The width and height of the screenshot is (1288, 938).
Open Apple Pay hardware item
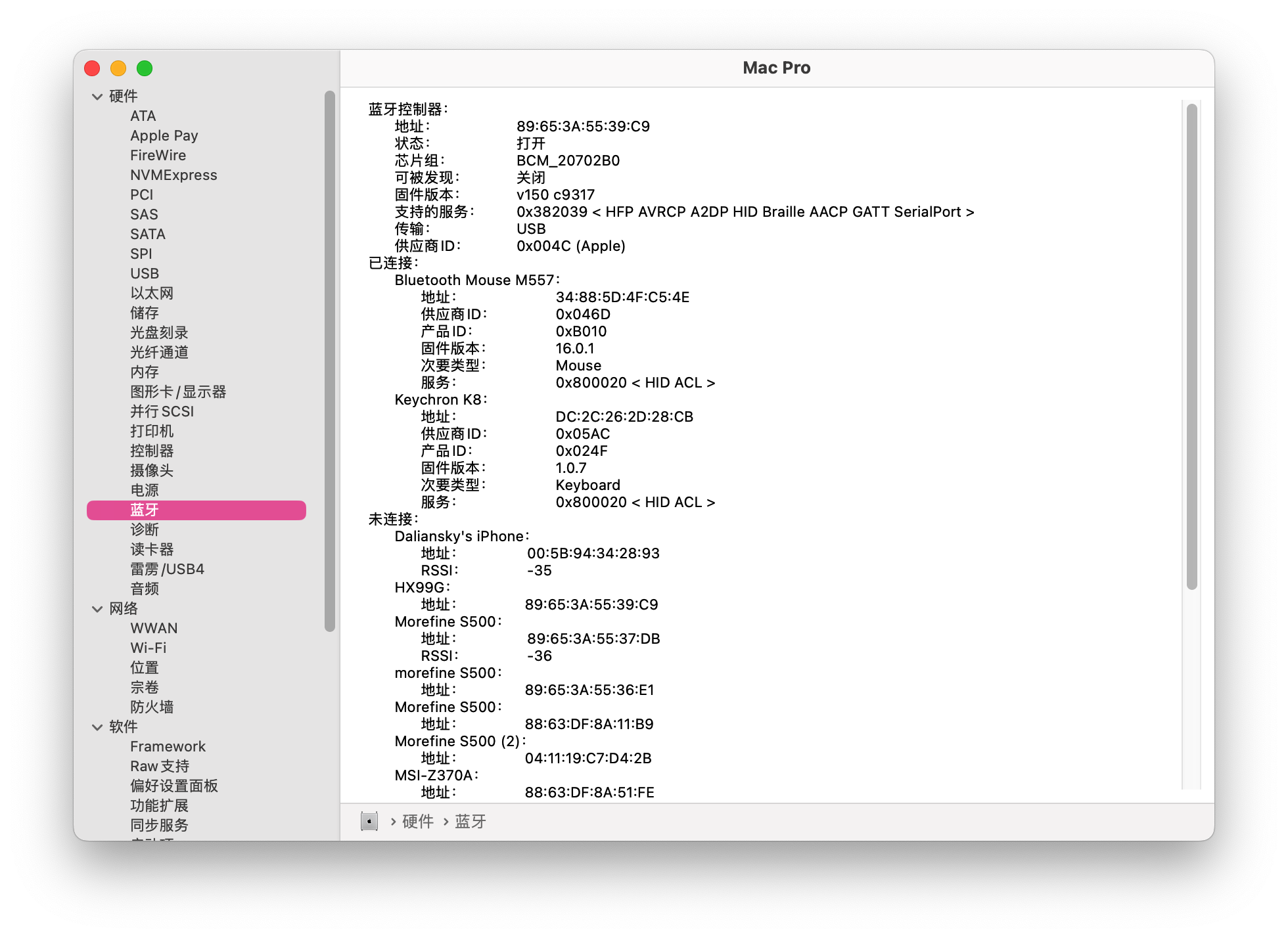coord(164,135)
